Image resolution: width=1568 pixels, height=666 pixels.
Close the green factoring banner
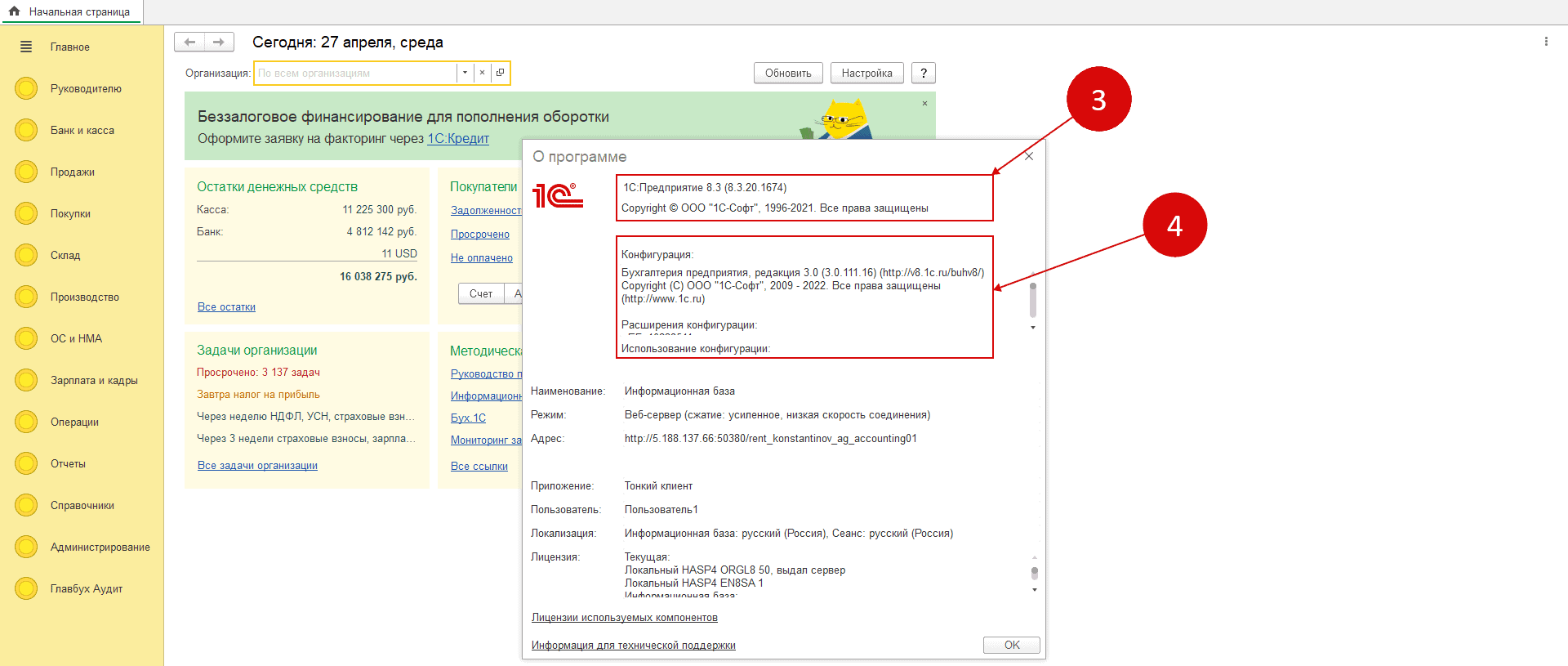pos(924,103)
